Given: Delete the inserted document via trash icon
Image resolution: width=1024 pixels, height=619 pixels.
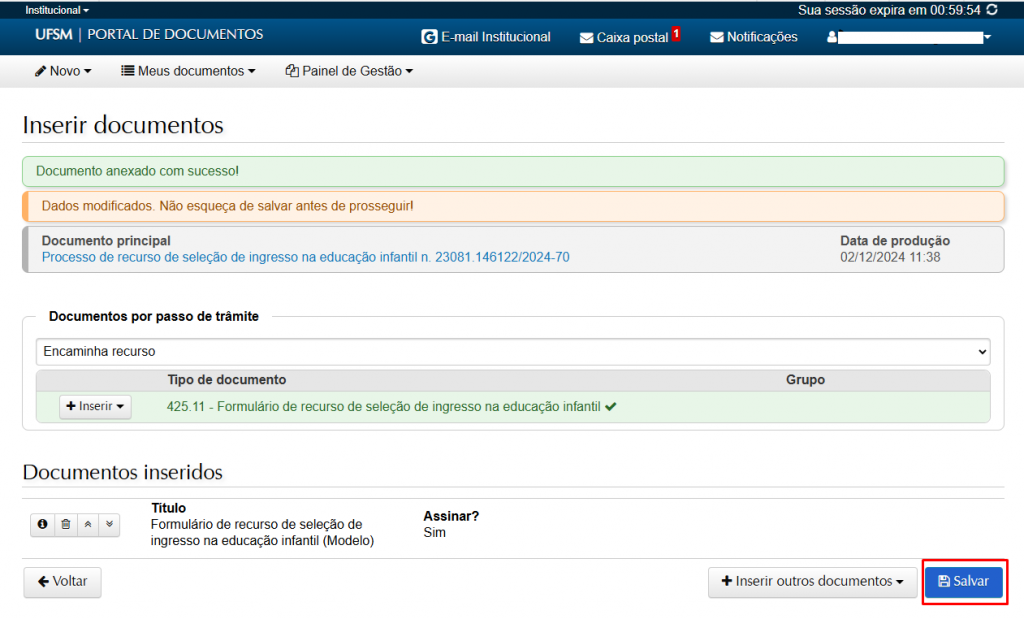Looking at the screenshot, I should click(65, 524).
